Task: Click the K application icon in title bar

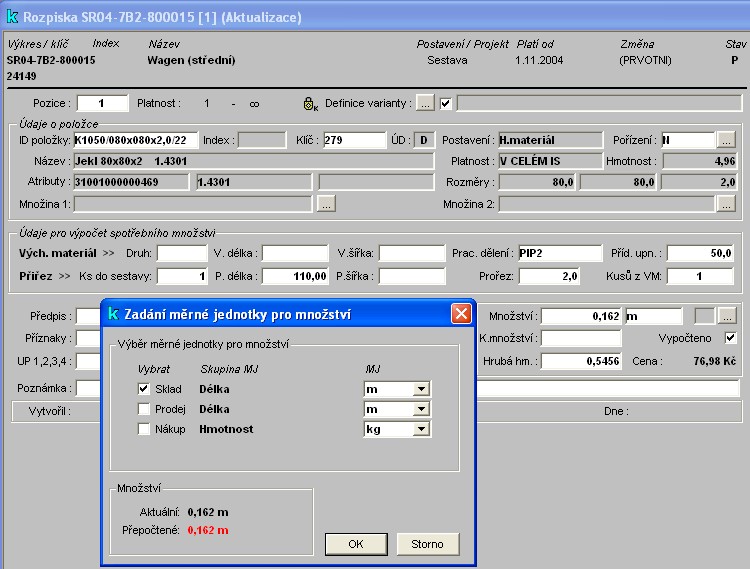Action: point(12,17)
